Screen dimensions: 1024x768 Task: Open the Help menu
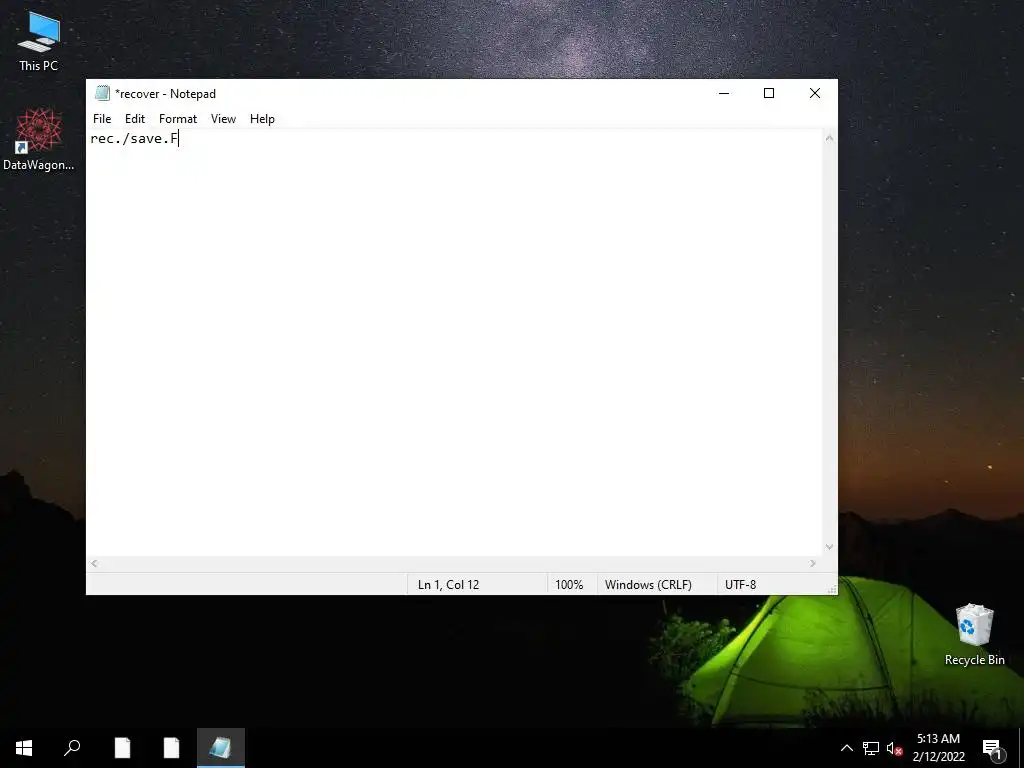[x=262, y=119]
